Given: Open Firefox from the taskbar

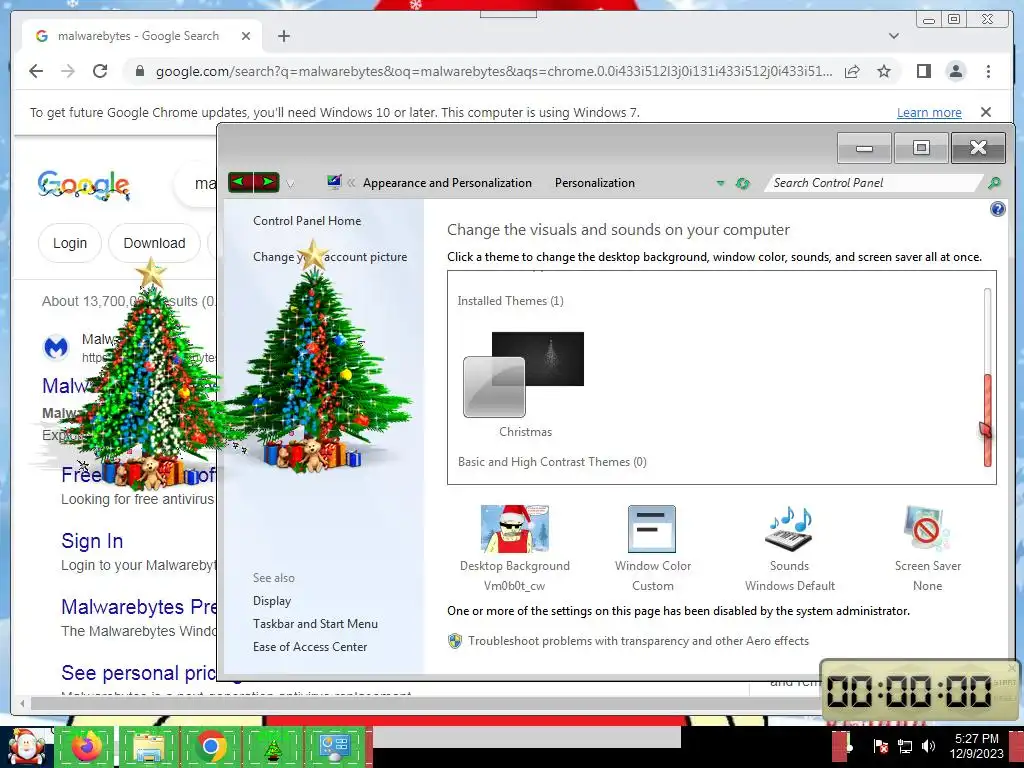Looking at the screenshot, I should coord(87,746).
